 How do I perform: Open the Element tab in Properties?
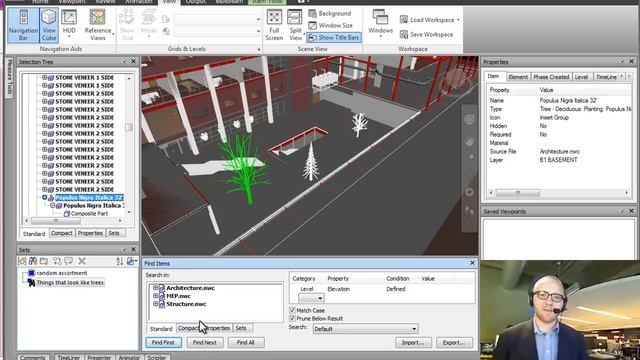[518, 77]
